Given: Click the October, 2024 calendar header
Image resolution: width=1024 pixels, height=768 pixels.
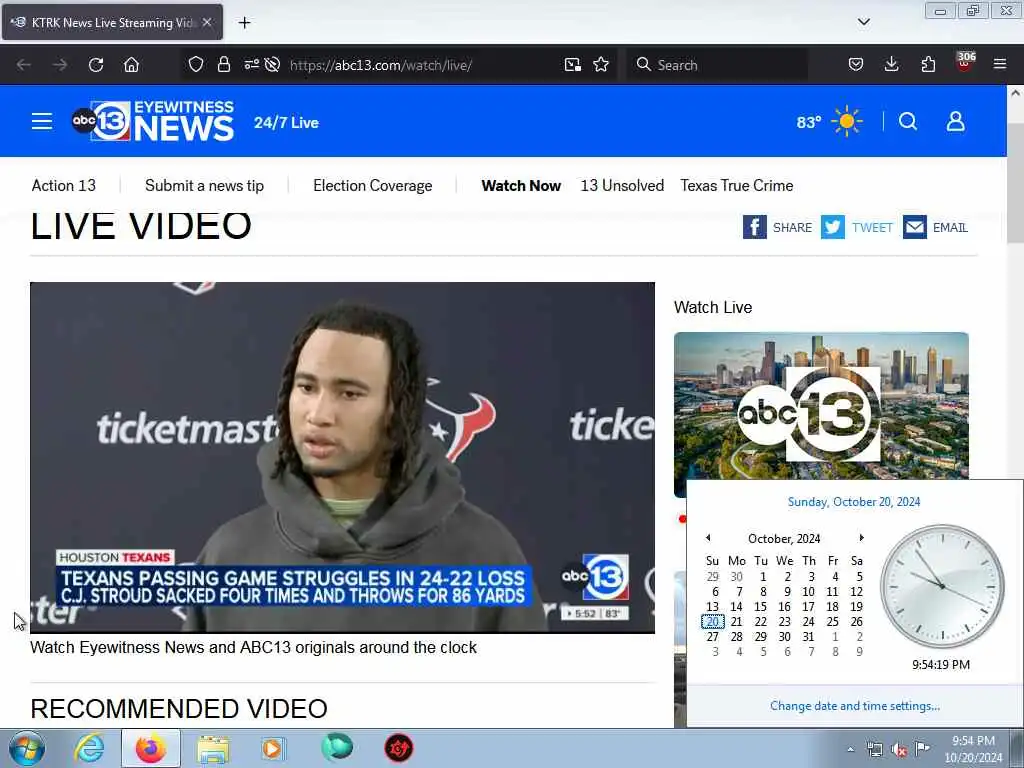Looking at the screenshot, I should (784, 539).
